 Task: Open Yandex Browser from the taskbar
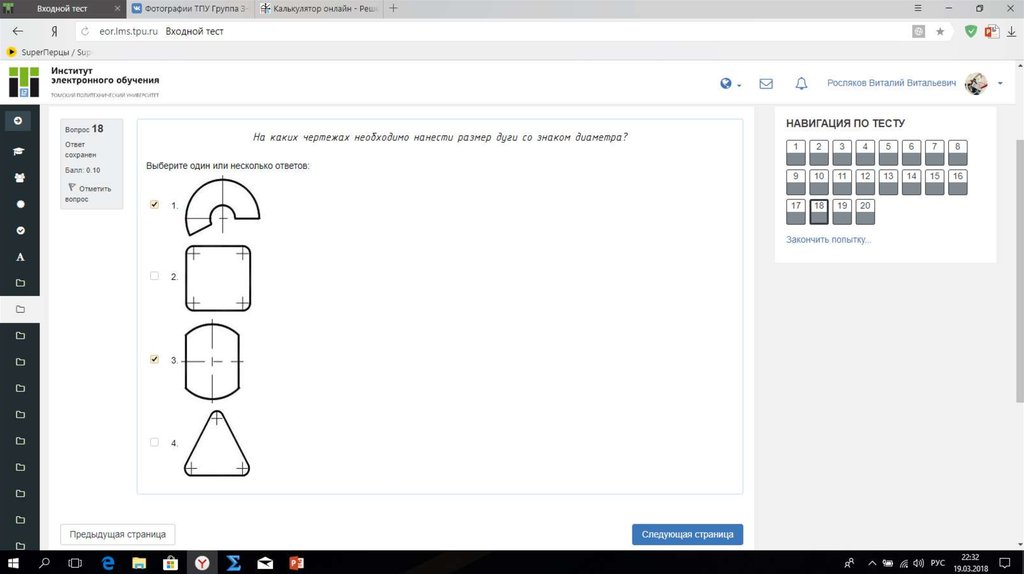[202, 563]
